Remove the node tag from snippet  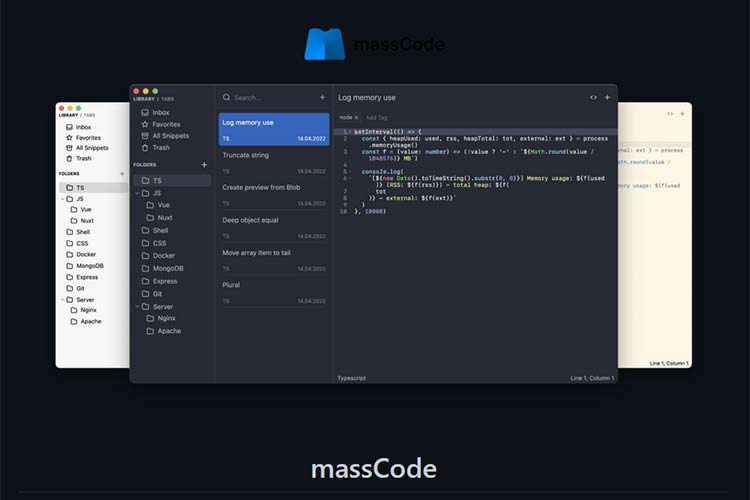(356, 117)
